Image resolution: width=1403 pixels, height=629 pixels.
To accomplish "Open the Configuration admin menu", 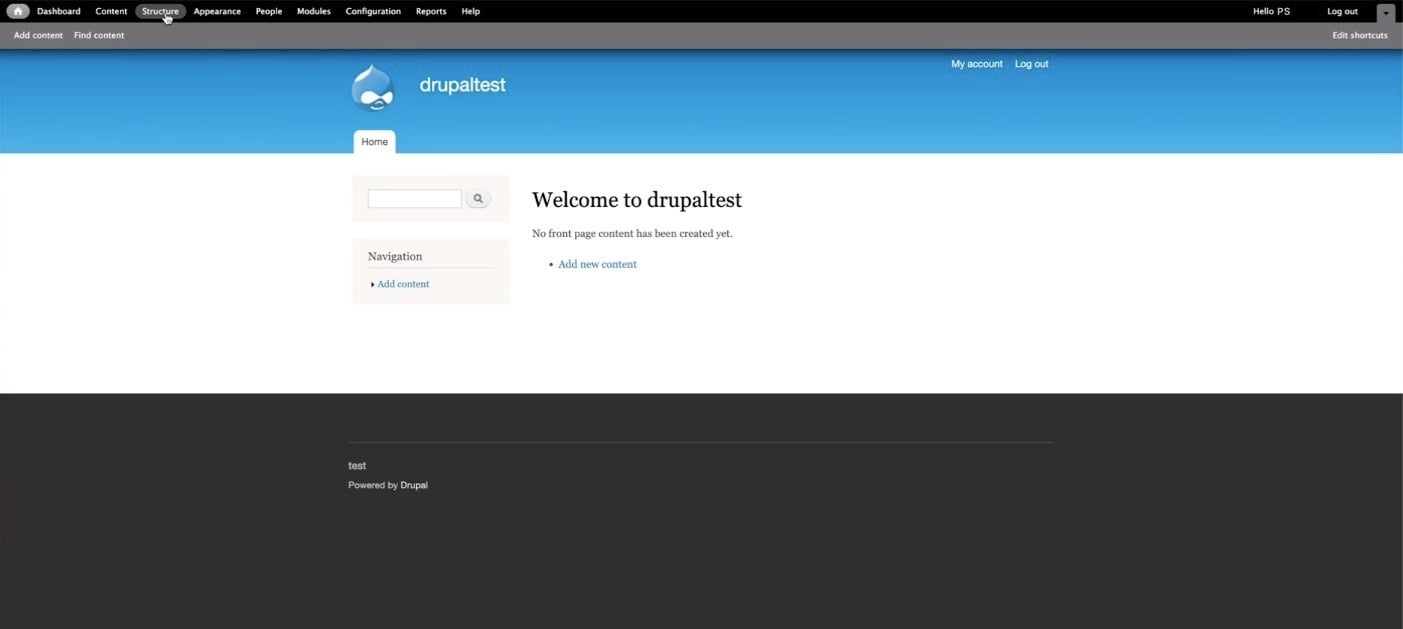I will (373, 11).
